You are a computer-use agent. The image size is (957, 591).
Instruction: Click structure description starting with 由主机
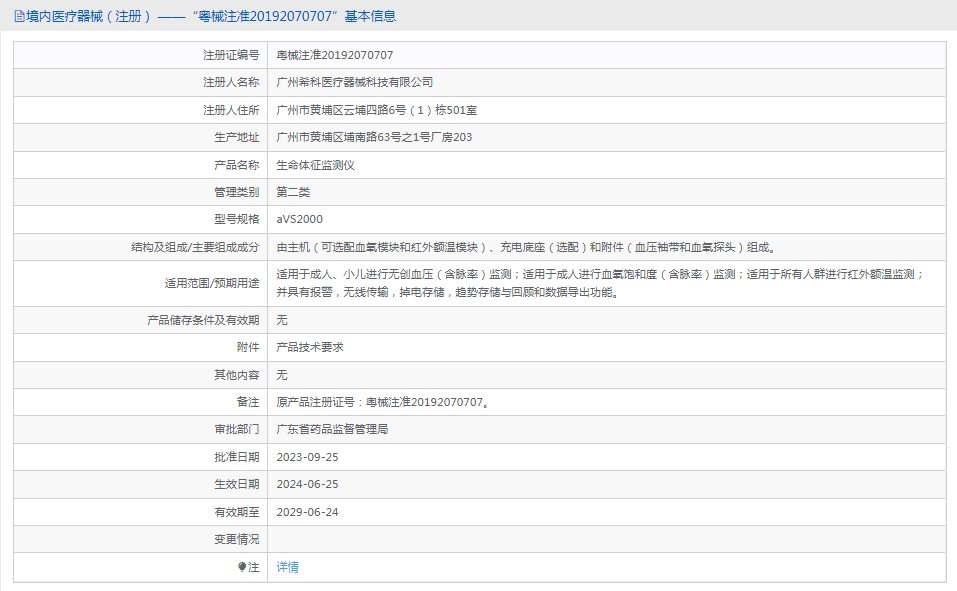pyautogui.click(x=526, y=247)
